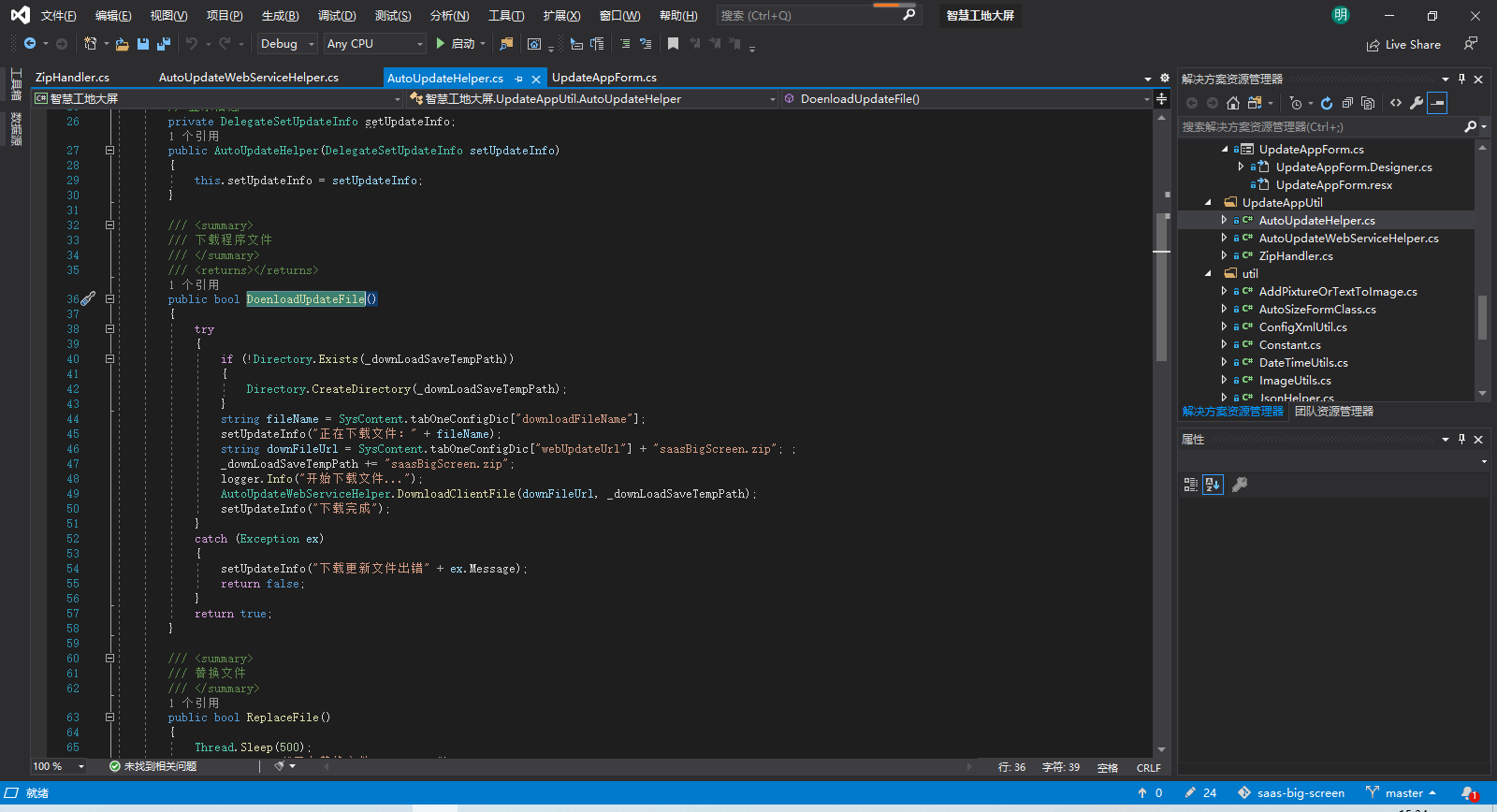Viewport: 1497px width, 812px height.
Task: Collapse the UpdateAppUtil folder node
Action: pyautogui.click(x=1208, y=203)
